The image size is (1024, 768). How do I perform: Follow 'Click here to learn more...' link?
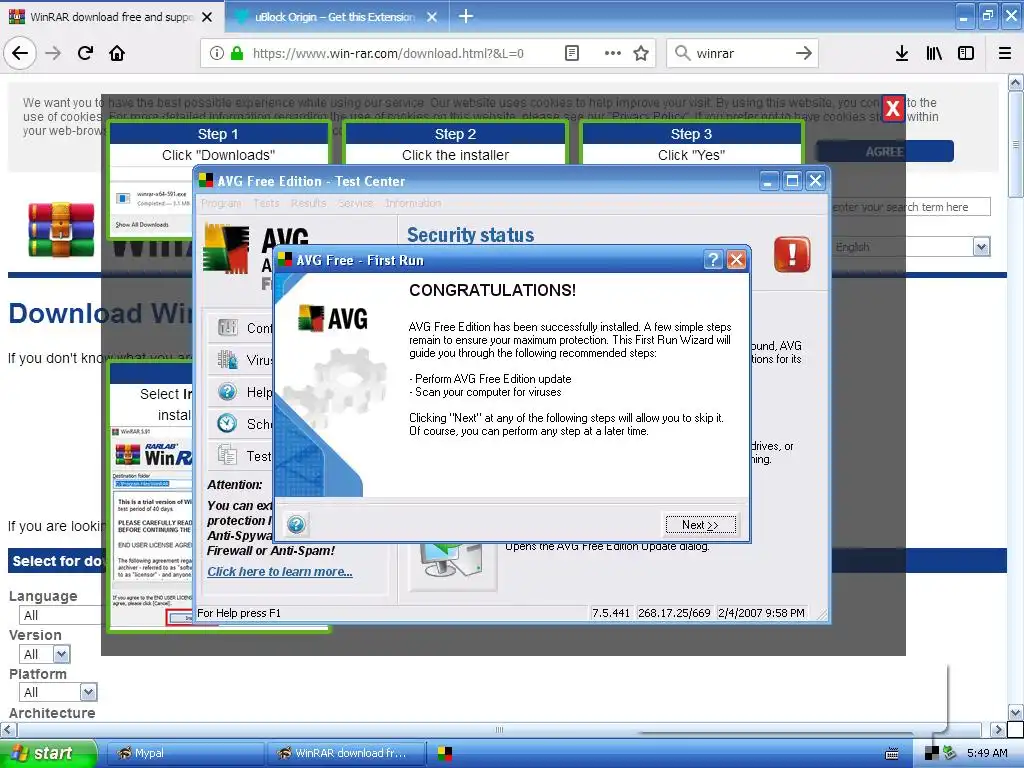point(280,571)
